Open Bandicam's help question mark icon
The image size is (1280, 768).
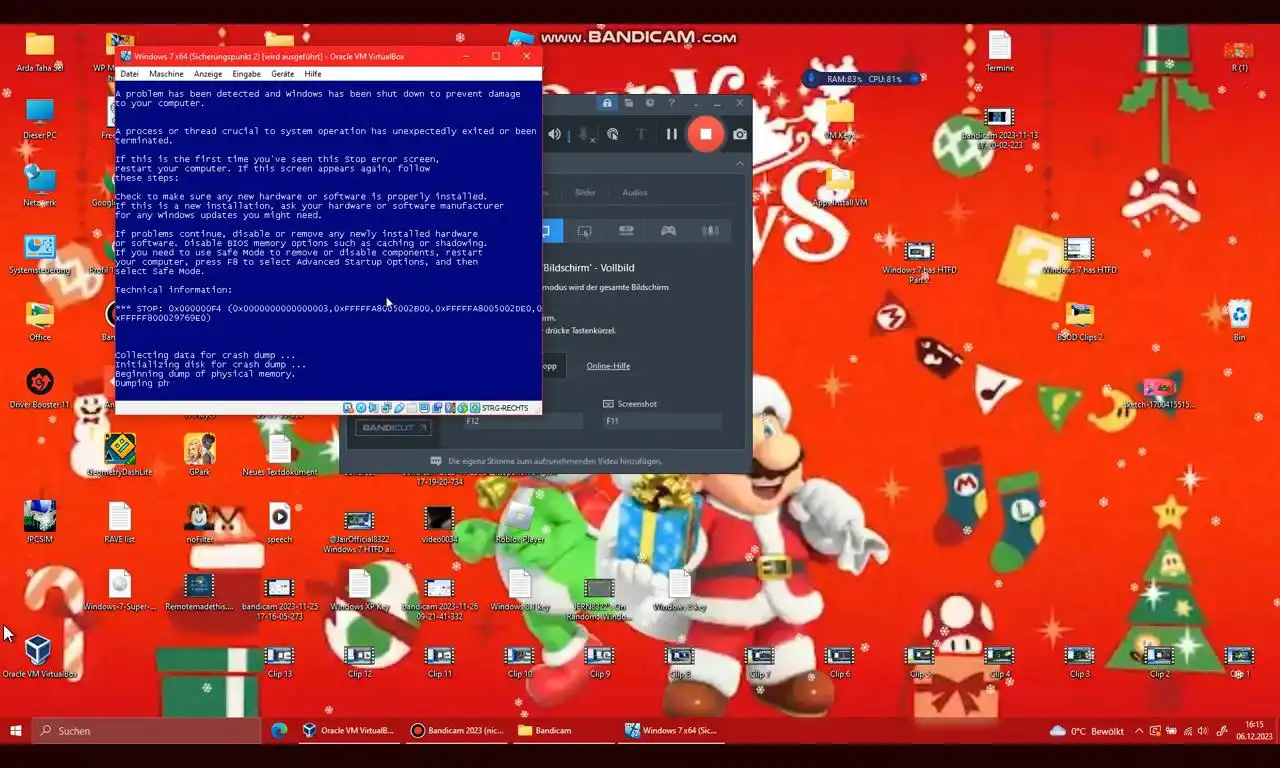point(672,103)
